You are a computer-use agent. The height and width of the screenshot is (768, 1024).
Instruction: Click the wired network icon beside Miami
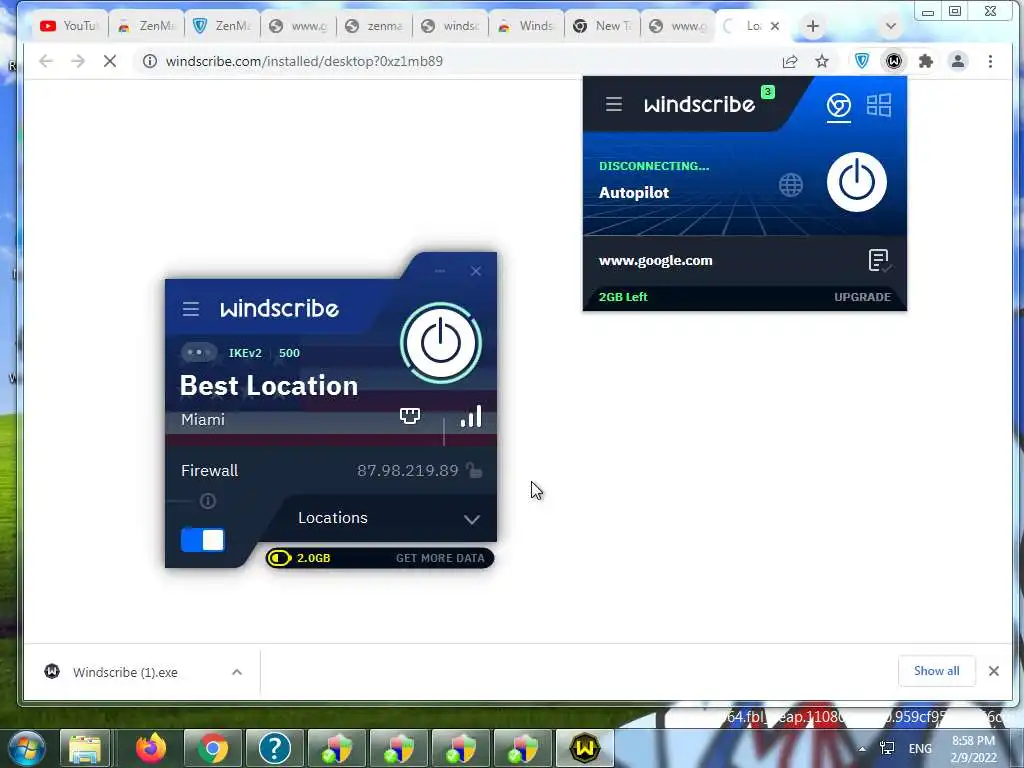(x=410, y=415)
